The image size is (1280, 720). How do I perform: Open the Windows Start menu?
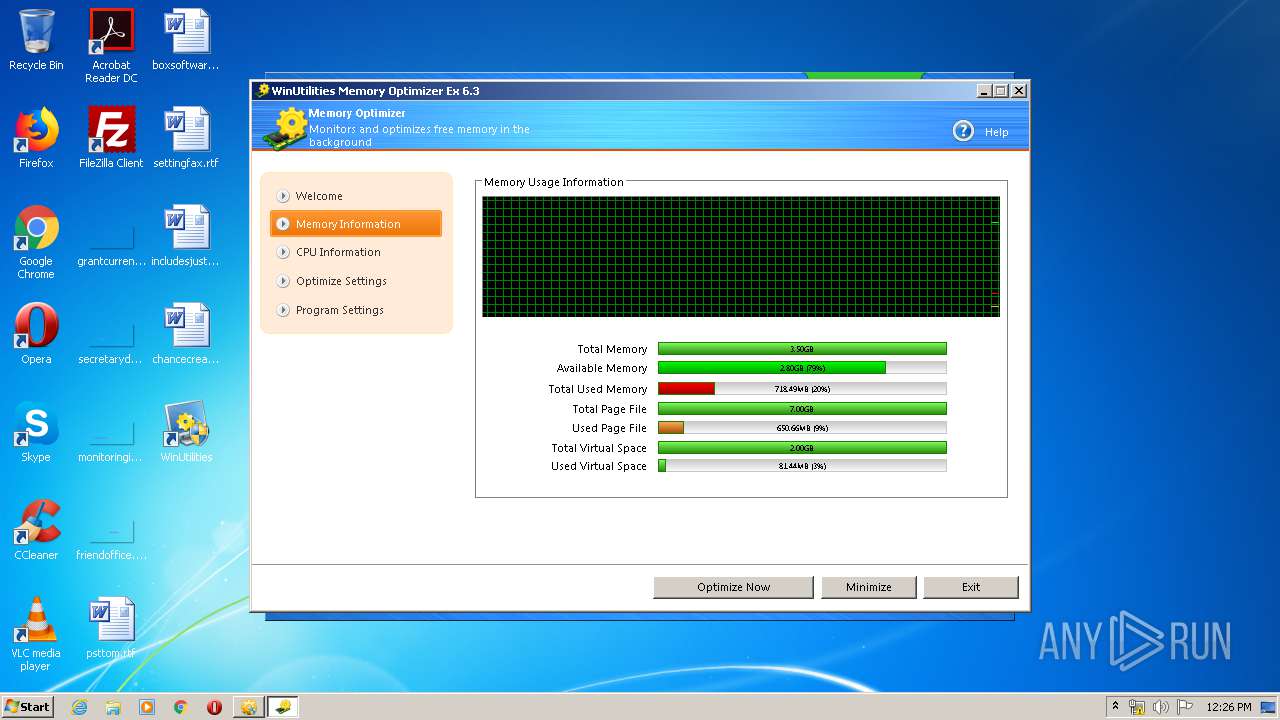tap(28, 707)
